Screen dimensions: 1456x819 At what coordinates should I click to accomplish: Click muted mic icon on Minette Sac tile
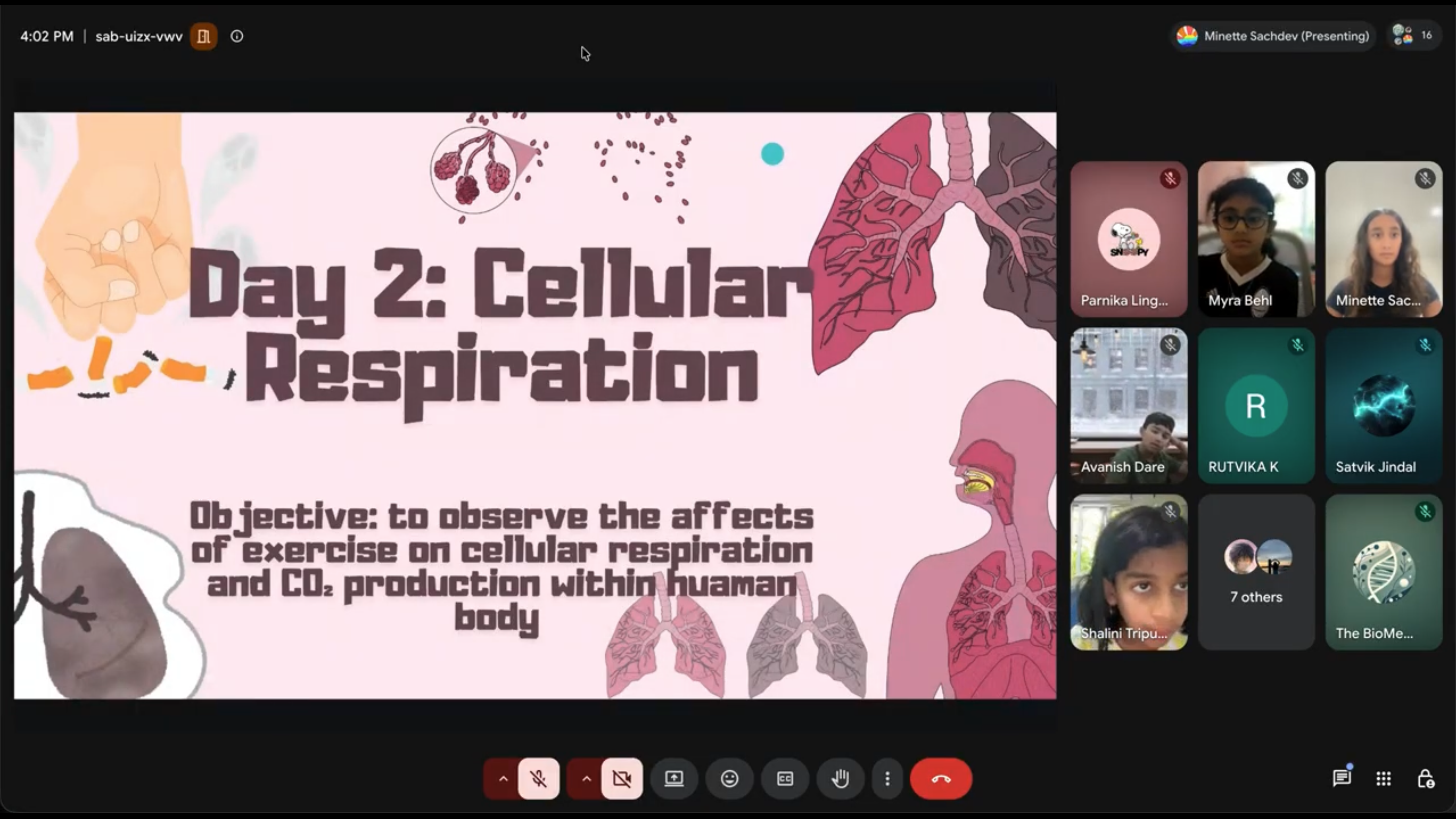(x=1425, y=179)
